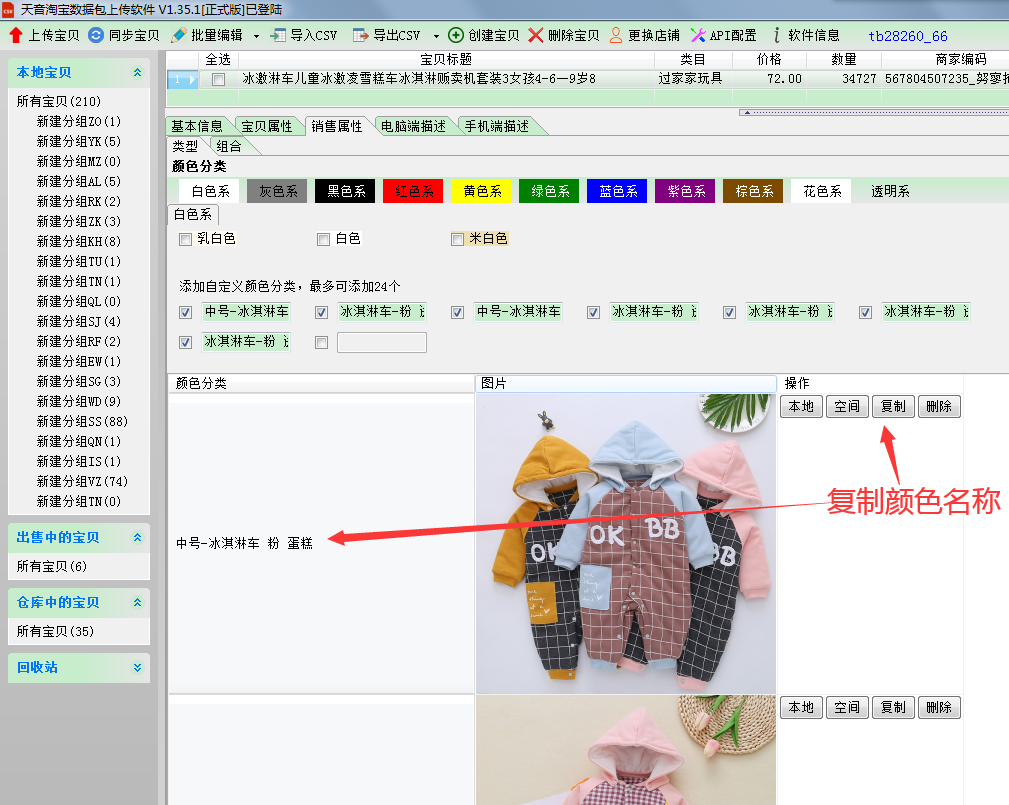Switch to the 基本信息 tab
Image resolution: width=1009 pixels, height=805 pixels.
(197, 126)
